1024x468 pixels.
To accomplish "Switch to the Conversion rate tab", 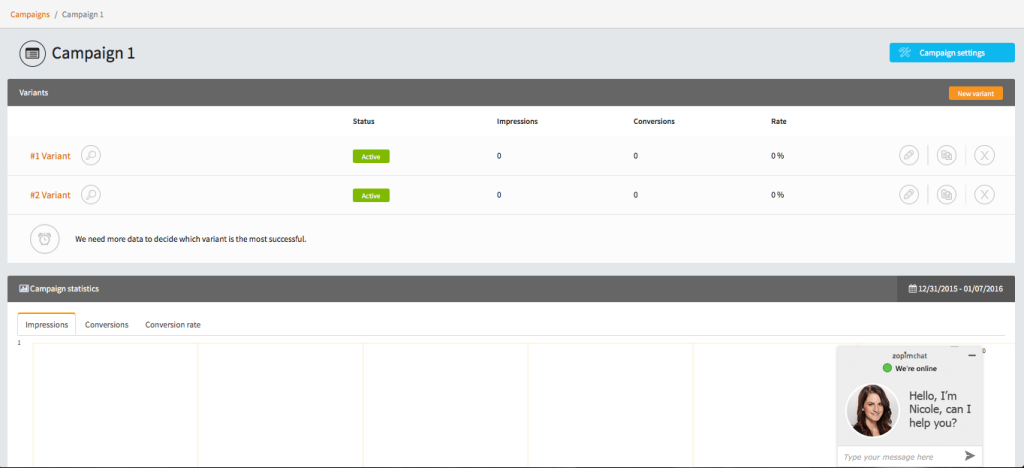I will pos(172,324).
